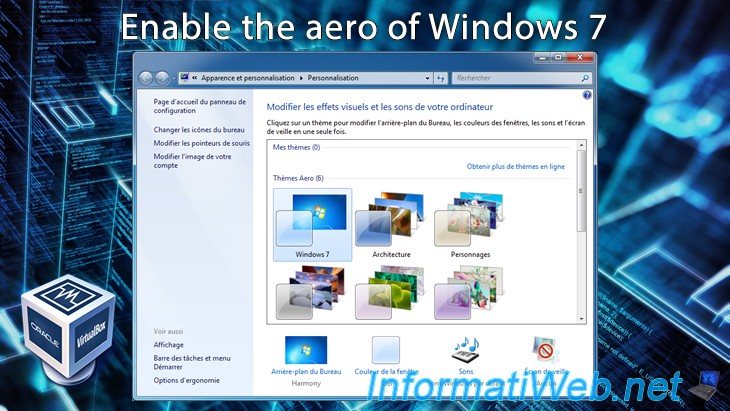Click the Thèmes Aero (6) heading
The height and width of the screenshot is (411, 730).
298,178
